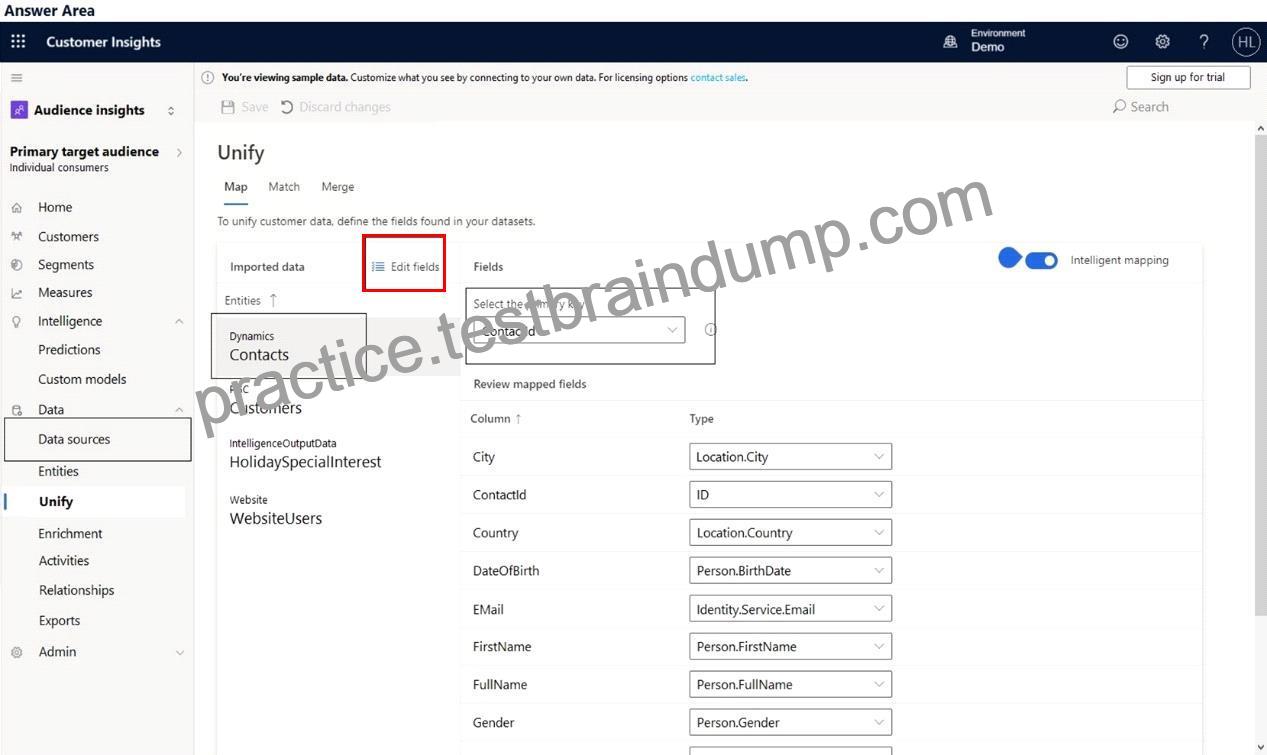Expand the primary key dropdown
Viewport: 1267px width, 755px height.
(578, 330)
